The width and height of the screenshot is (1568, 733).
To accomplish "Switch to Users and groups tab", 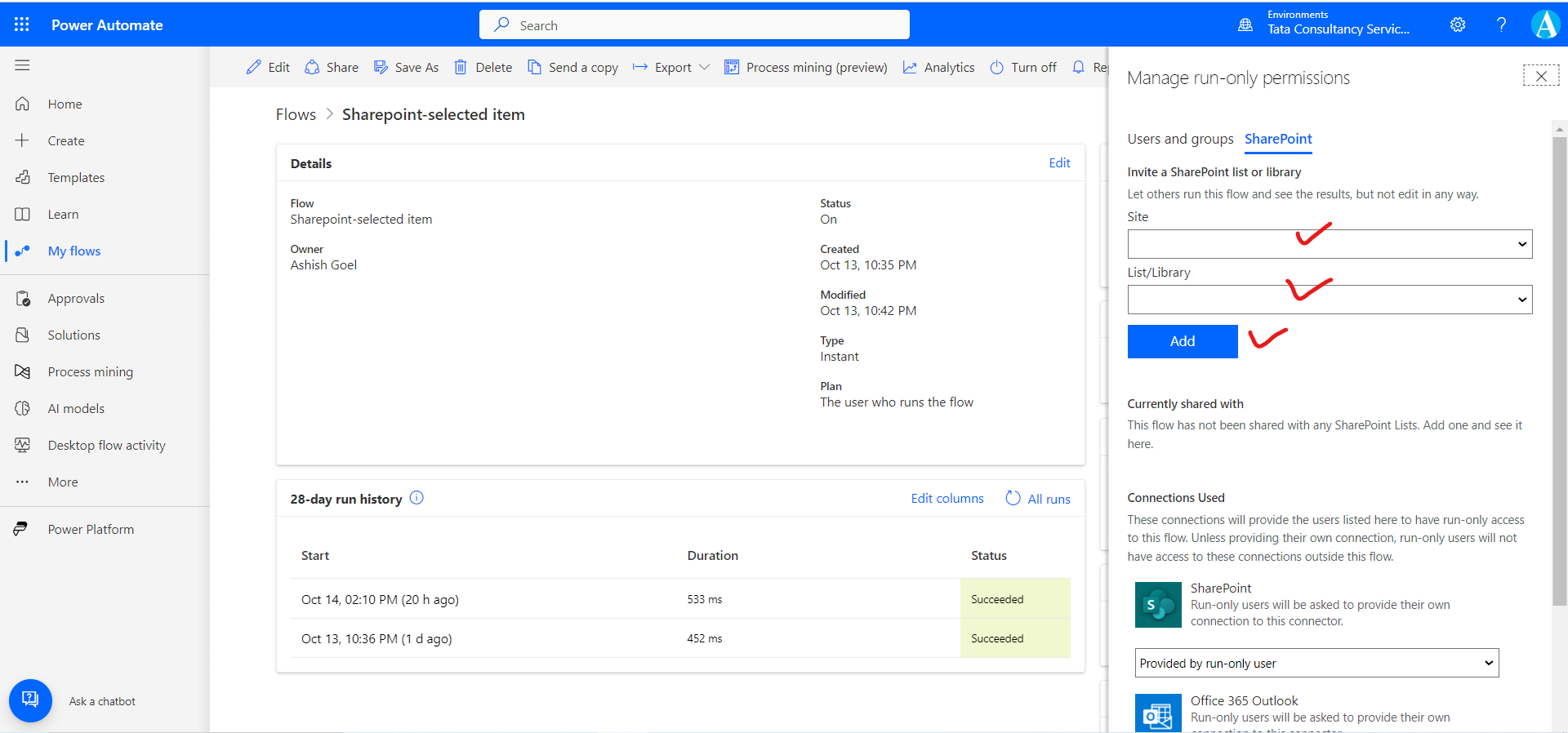I will tap(1180, 139).
